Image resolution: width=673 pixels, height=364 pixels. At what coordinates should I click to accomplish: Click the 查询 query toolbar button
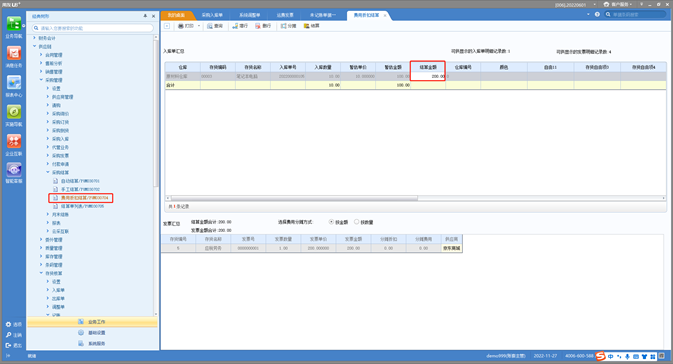click(215, 26)
